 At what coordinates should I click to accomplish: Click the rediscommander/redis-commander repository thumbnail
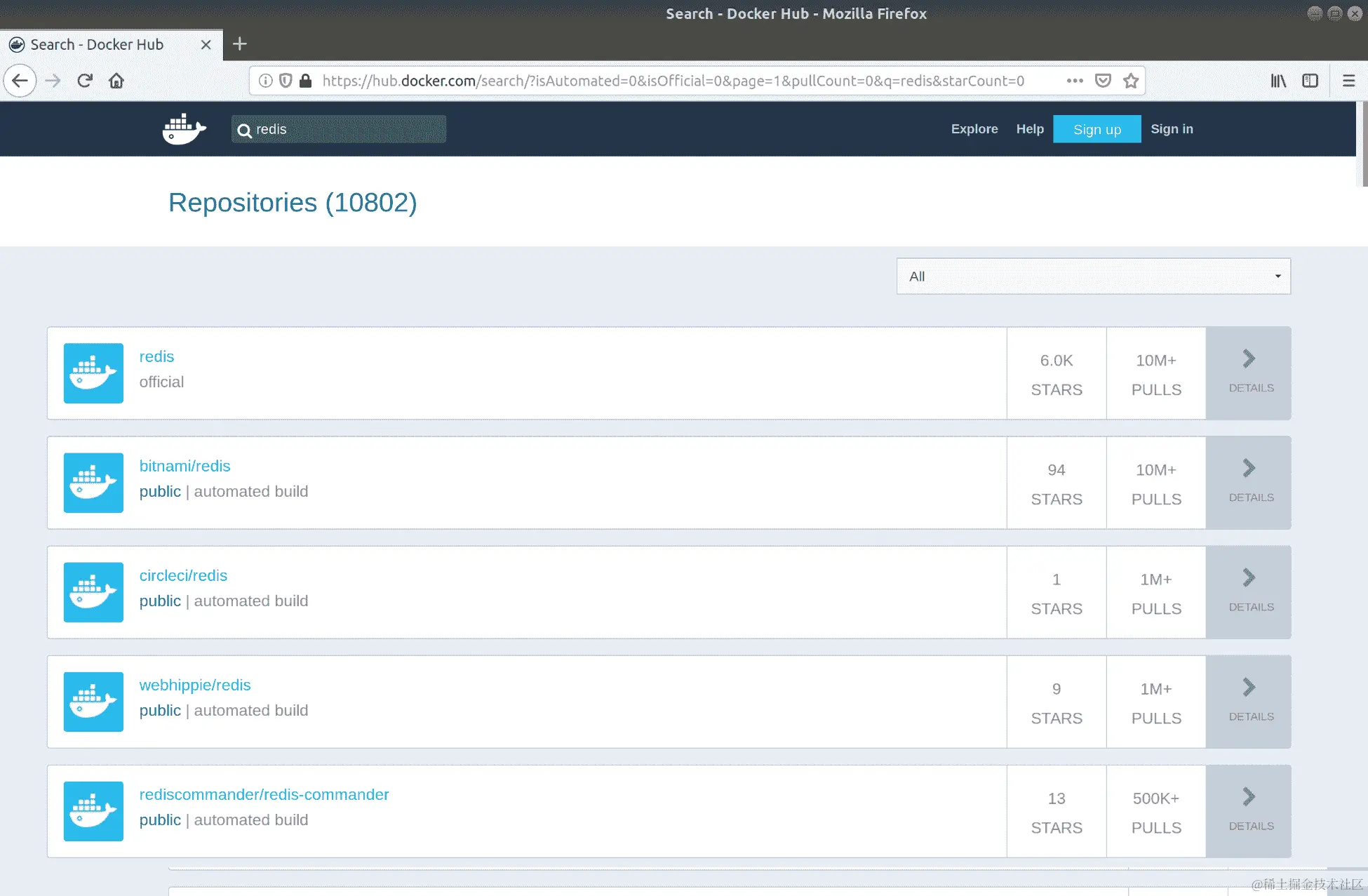coord(93,811)
